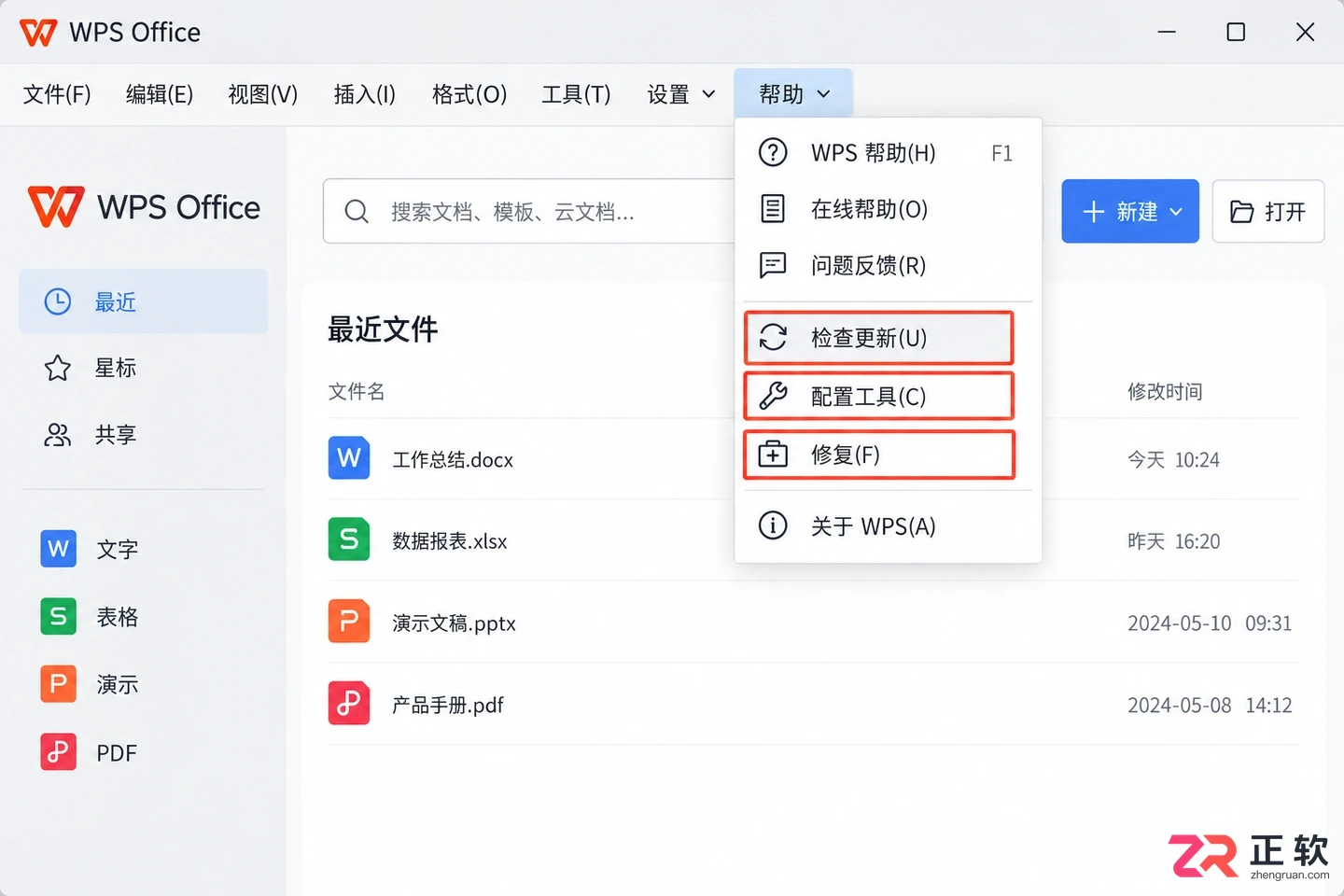
Task: Click the 打开 button
Action: 1268,211
